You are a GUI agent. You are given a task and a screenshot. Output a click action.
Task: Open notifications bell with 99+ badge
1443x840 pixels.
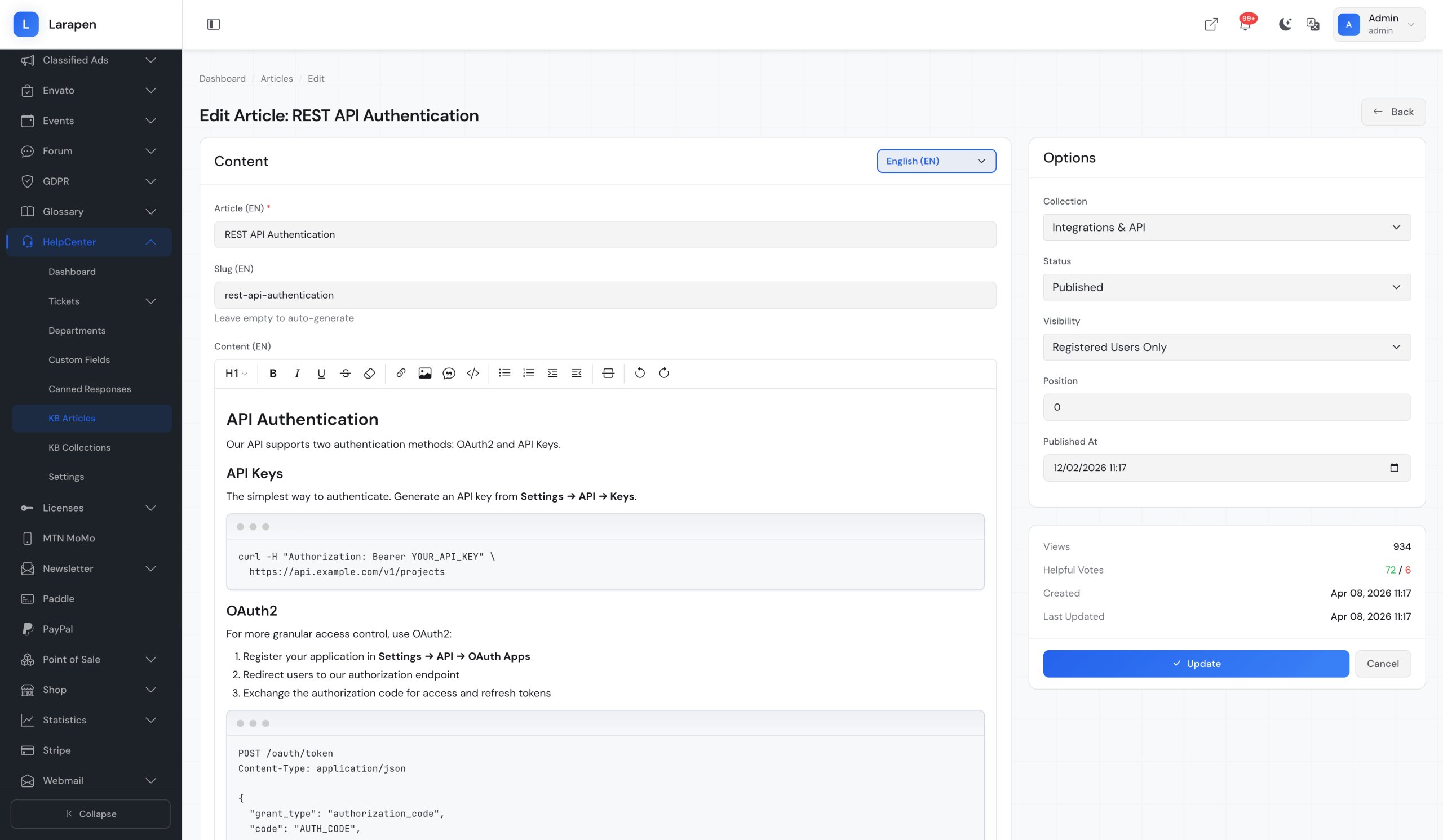pyautogui.click(x=1245, y=24)
